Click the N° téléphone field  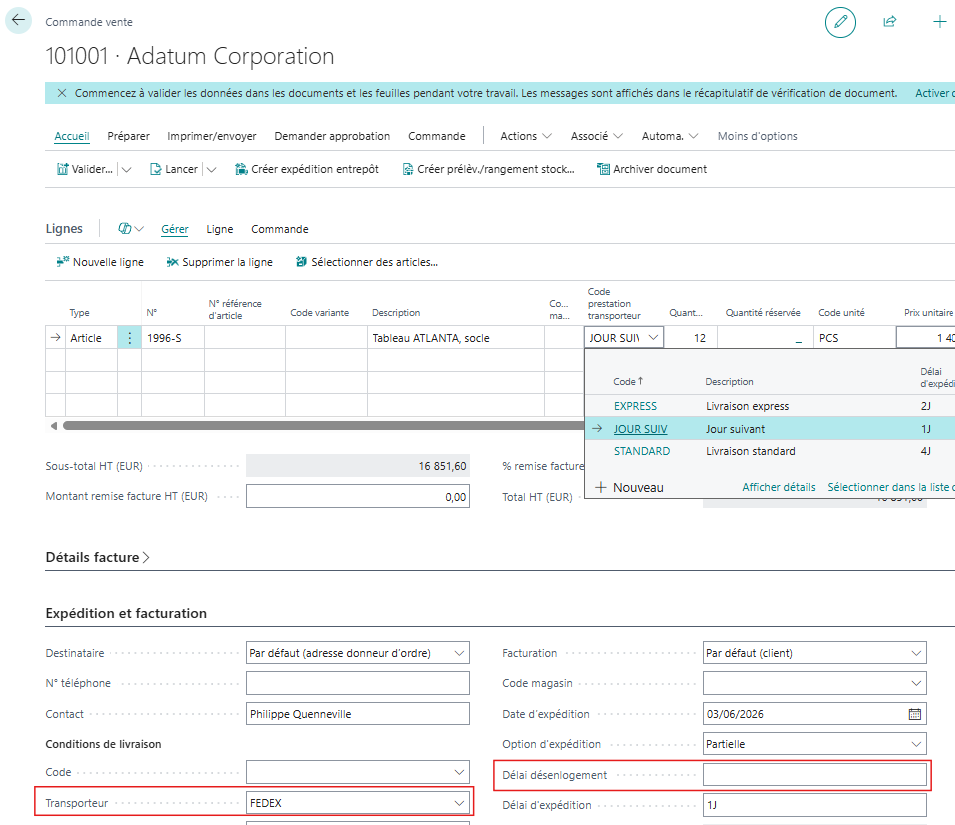tap(358, 683)
